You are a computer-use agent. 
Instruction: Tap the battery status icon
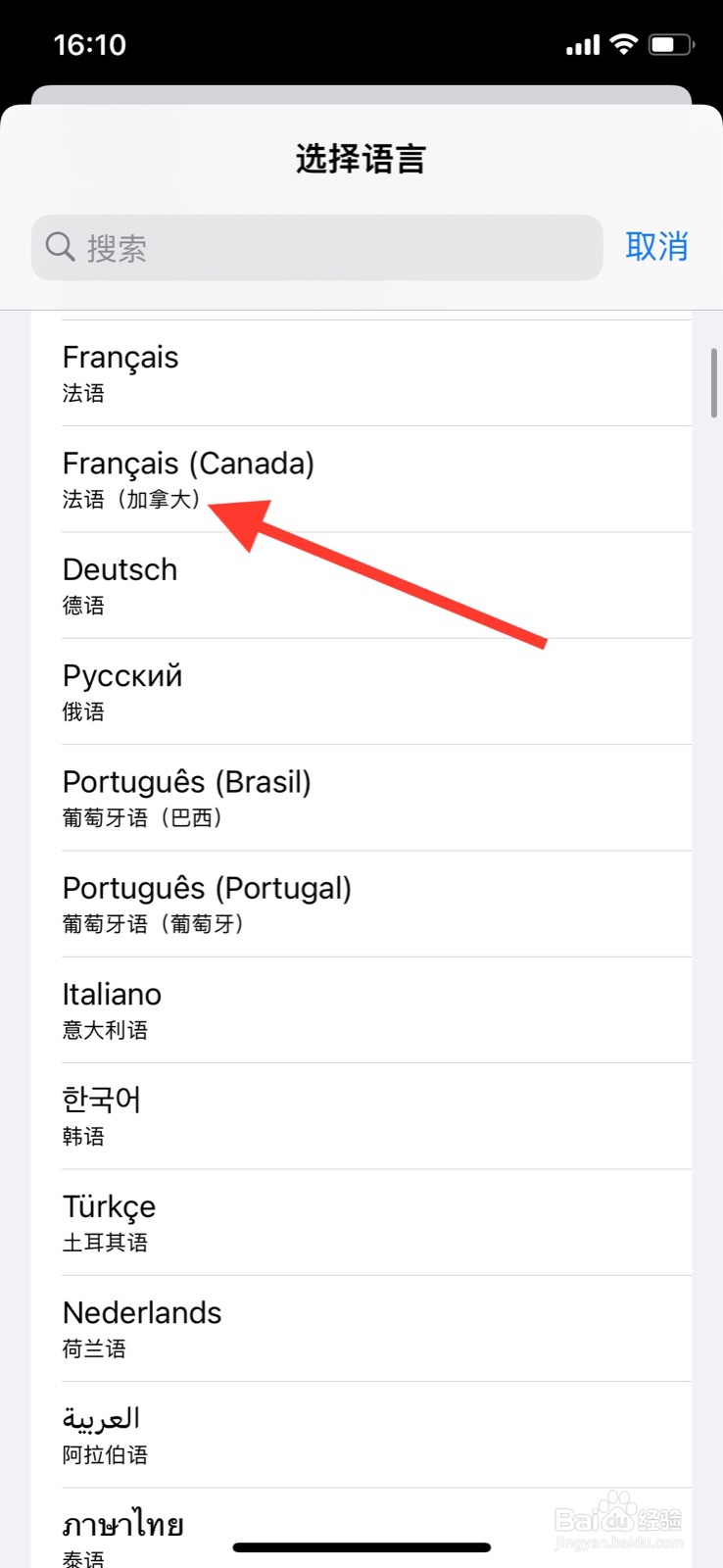[671, 44]
